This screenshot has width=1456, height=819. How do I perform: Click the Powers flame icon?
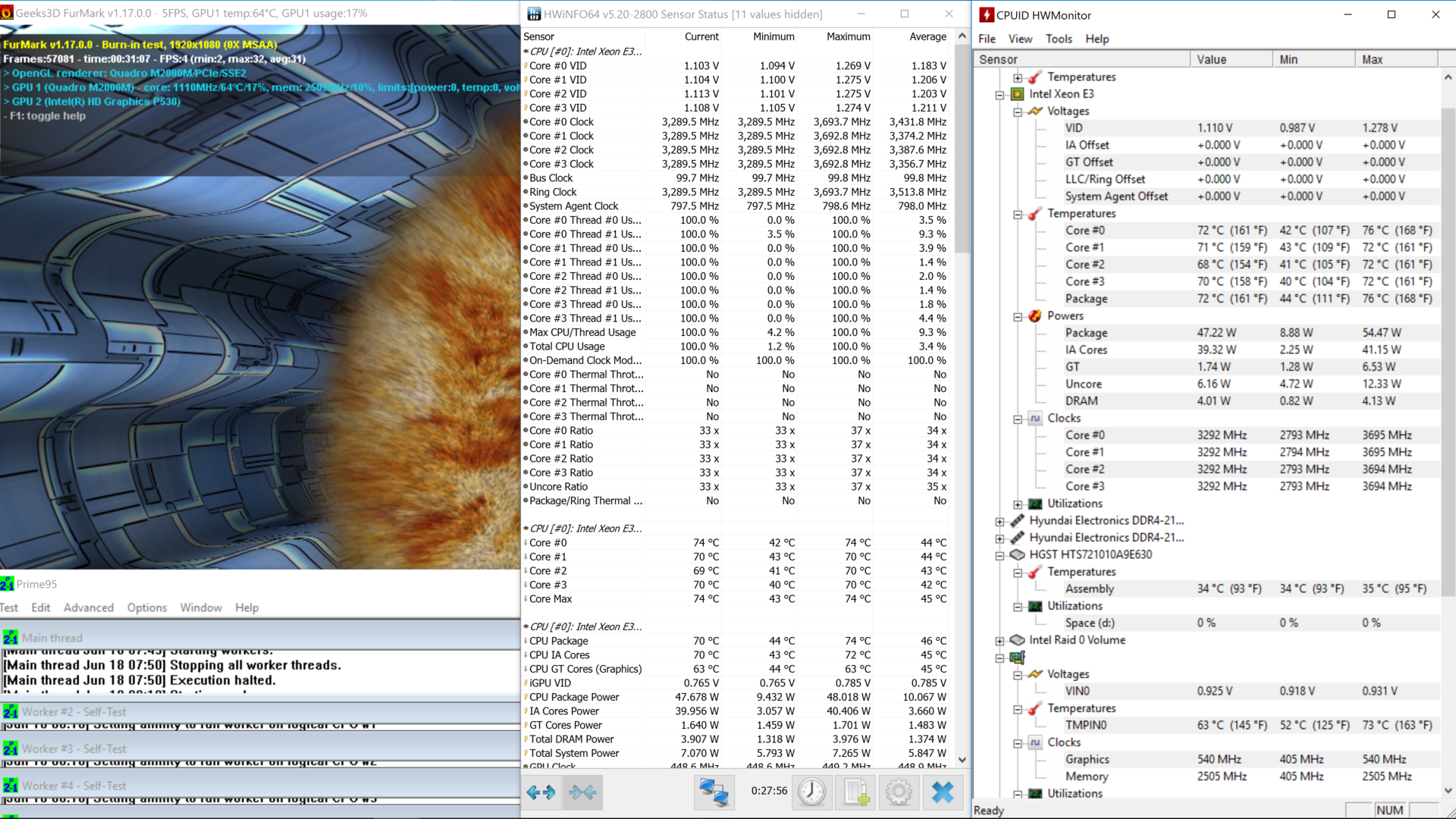(x=1035, y=316)
